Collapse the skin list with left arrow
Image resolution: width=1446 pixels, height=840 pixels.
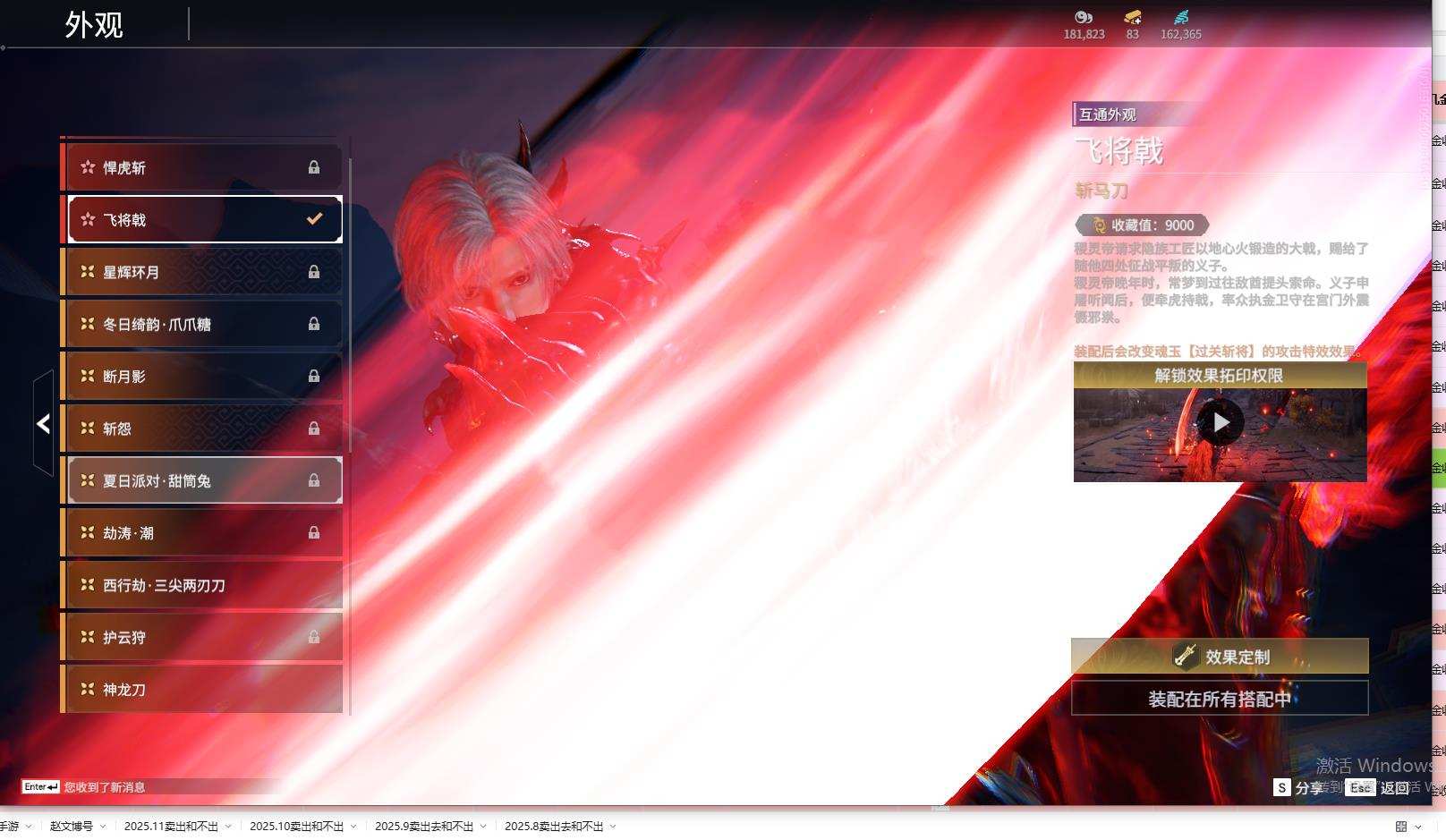[43, 424]
